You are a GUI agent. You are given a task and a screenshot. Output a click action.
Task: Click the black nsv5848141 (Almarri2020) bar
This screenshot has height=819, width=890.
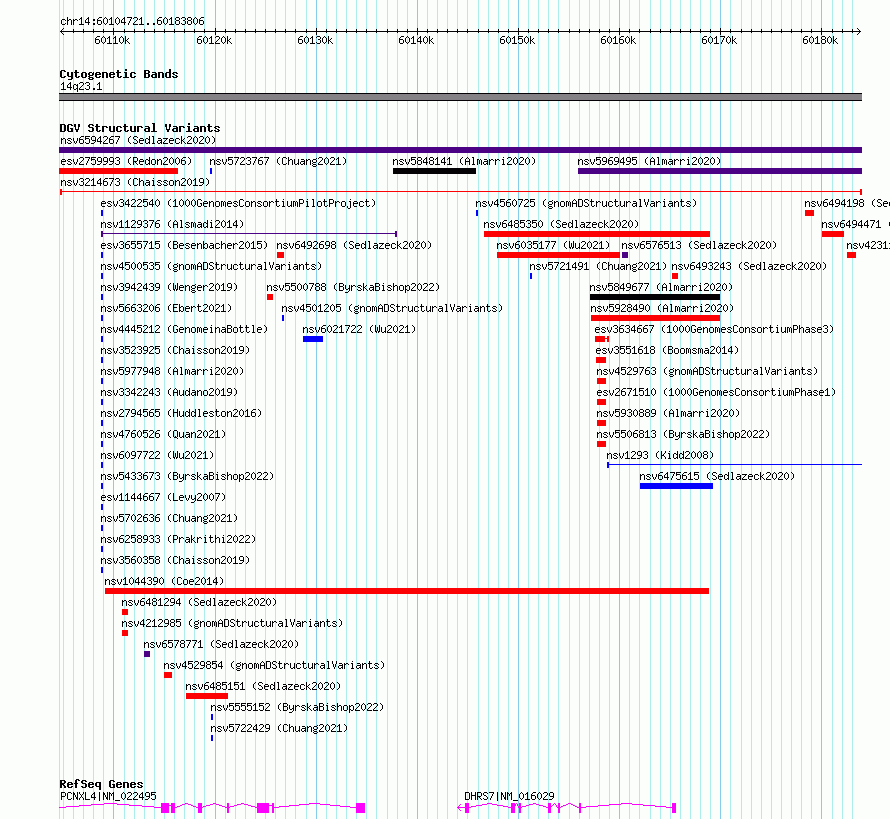click(434, 171)
